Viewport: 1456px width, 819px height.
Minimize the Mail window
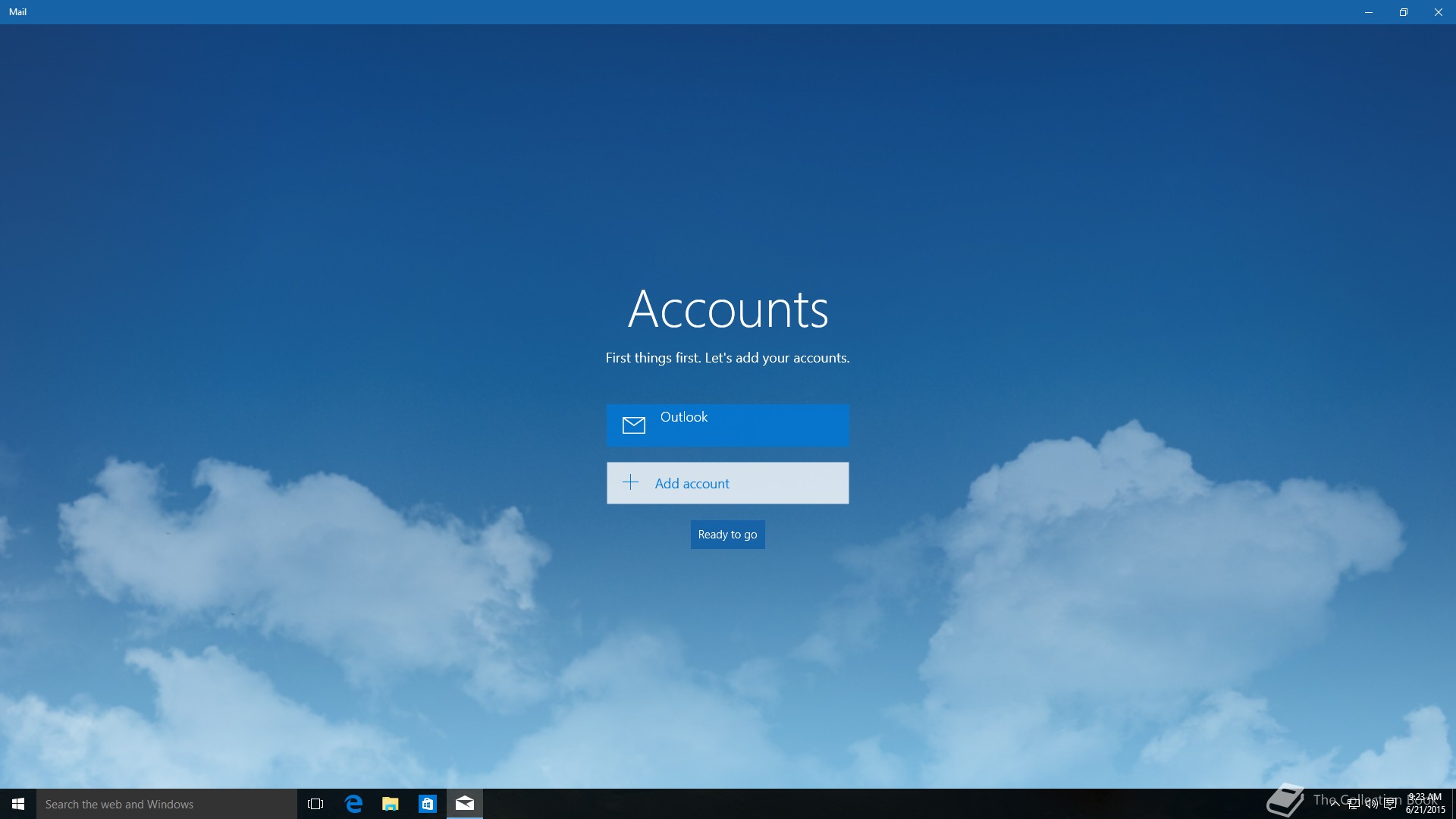point(1369,12)
